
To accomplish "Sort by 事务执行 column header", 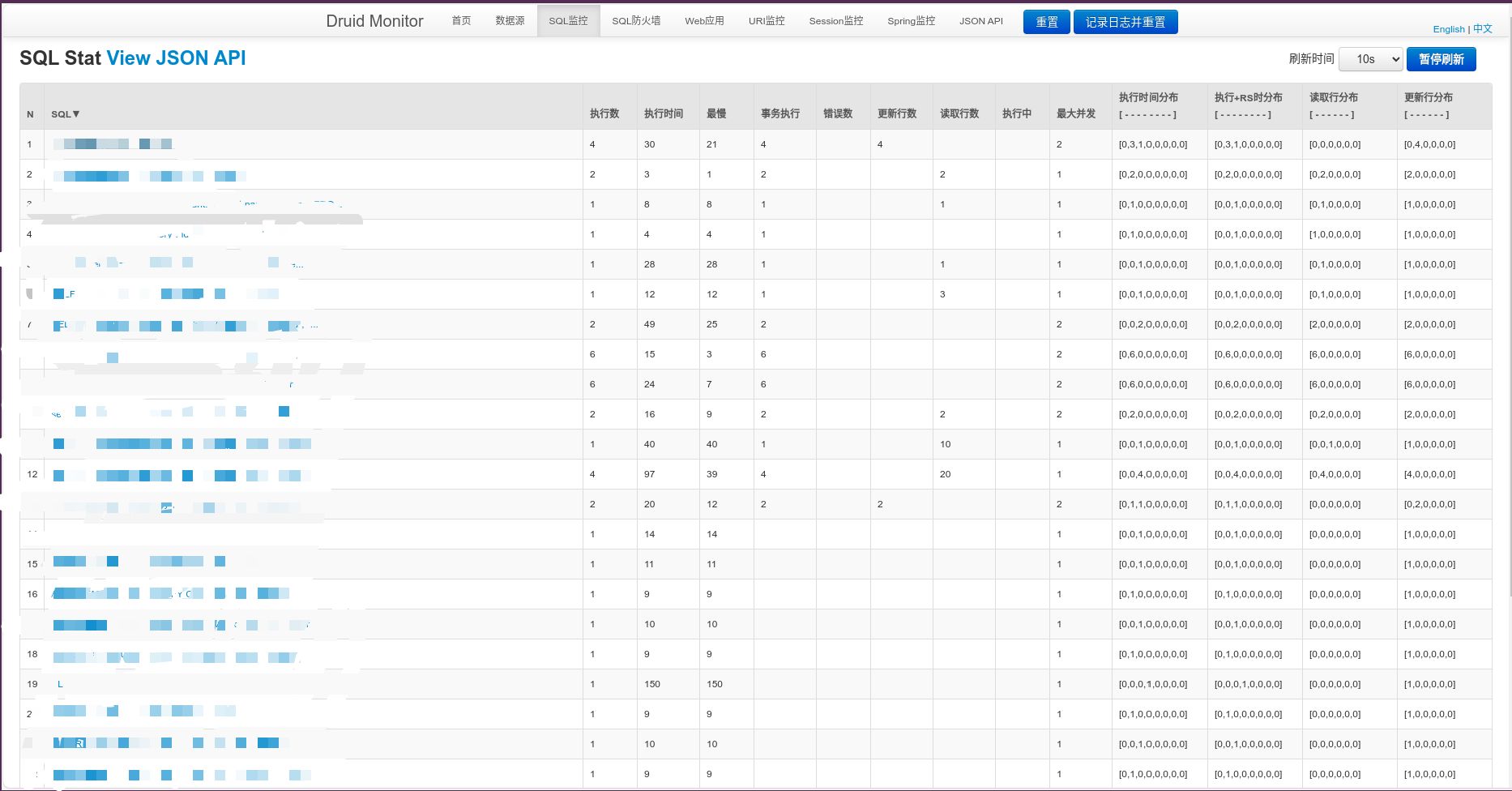I will click(780, 113).
